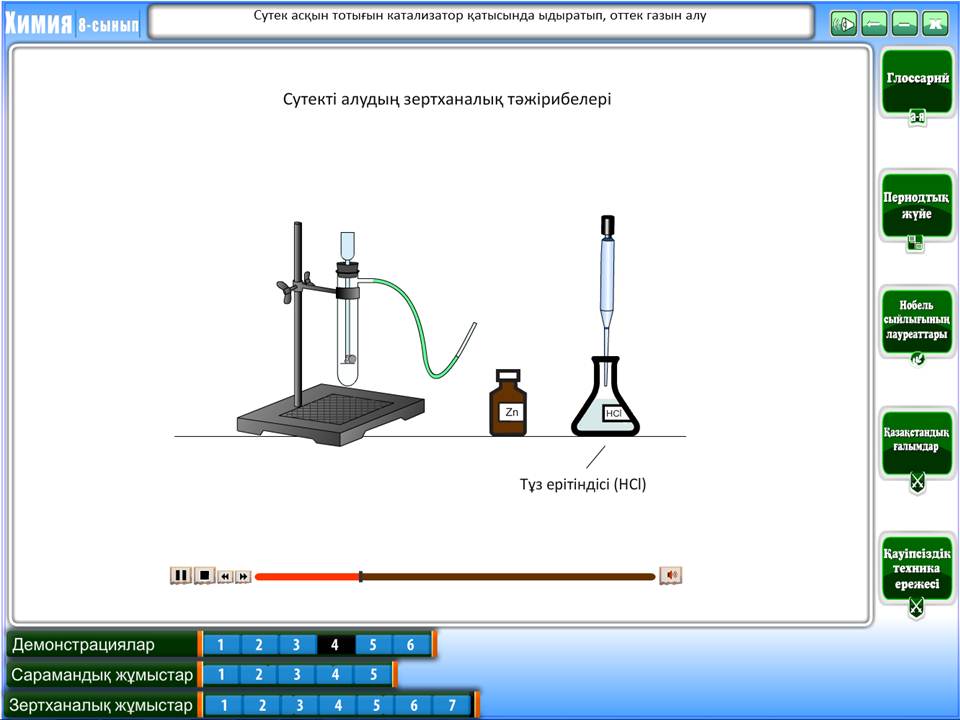Select the active Демонстрациялар item 4

point(335,645)
